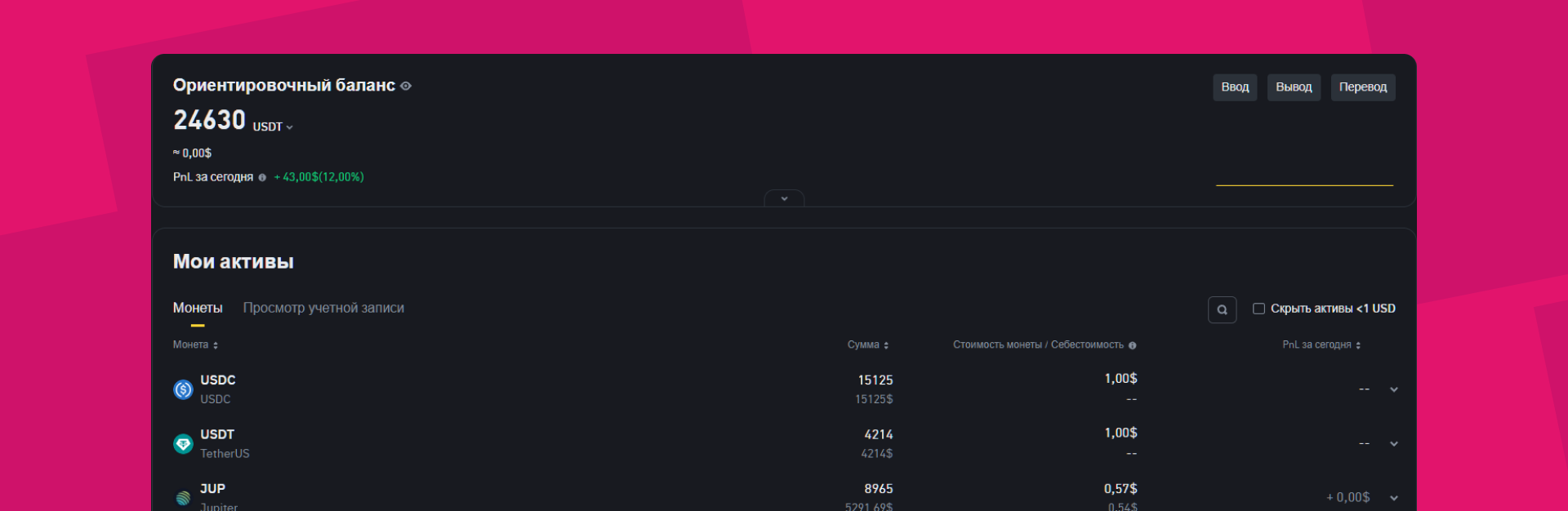Show info for PnL за сегодня
1568x511 pixels.
262,177
